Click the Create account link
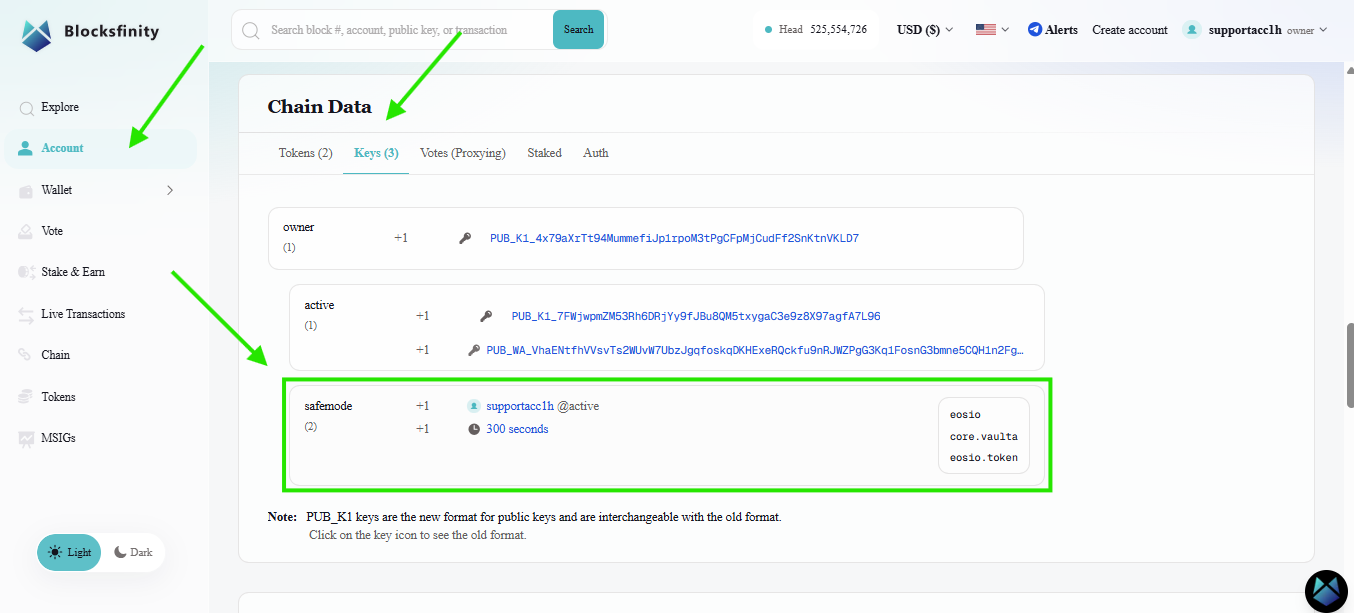This screenshot has width=1354, height=613. [1130, 30]
